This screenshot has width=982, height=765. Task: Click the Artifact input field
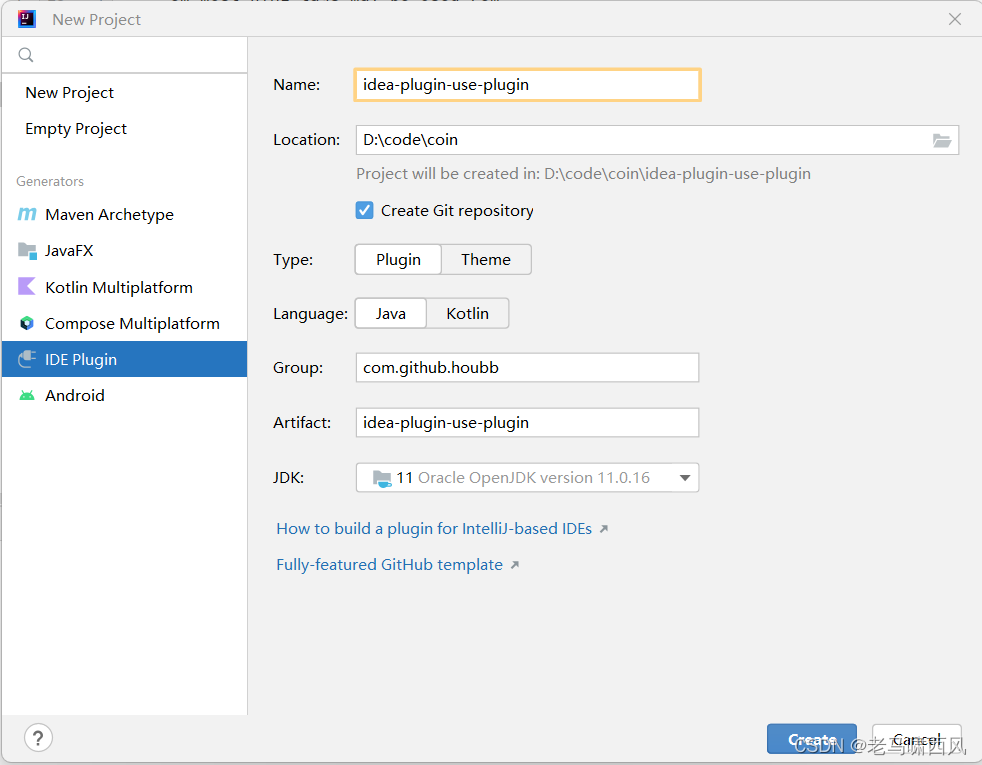point(527,423)
